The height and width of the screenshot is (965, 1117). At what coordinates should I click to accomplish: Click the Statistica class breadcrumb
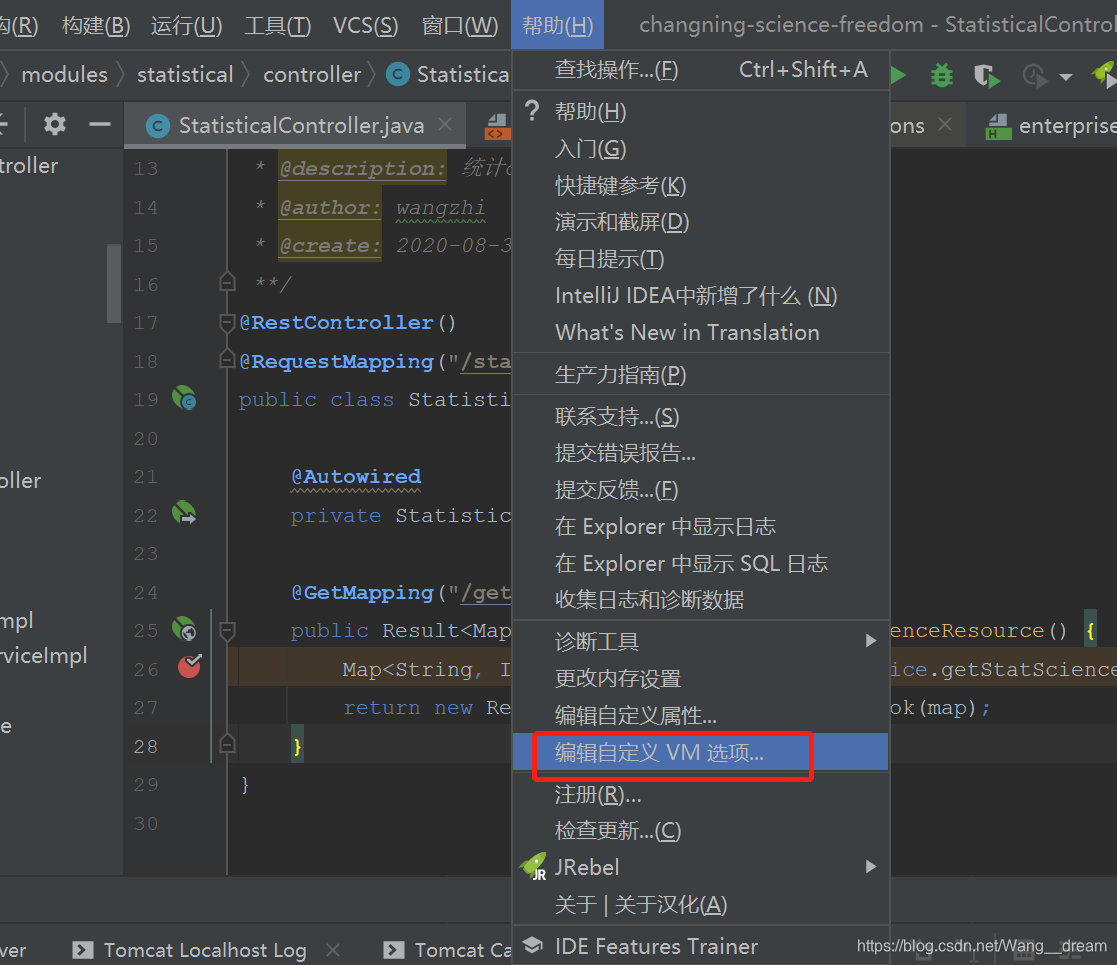tap(449, 75)
